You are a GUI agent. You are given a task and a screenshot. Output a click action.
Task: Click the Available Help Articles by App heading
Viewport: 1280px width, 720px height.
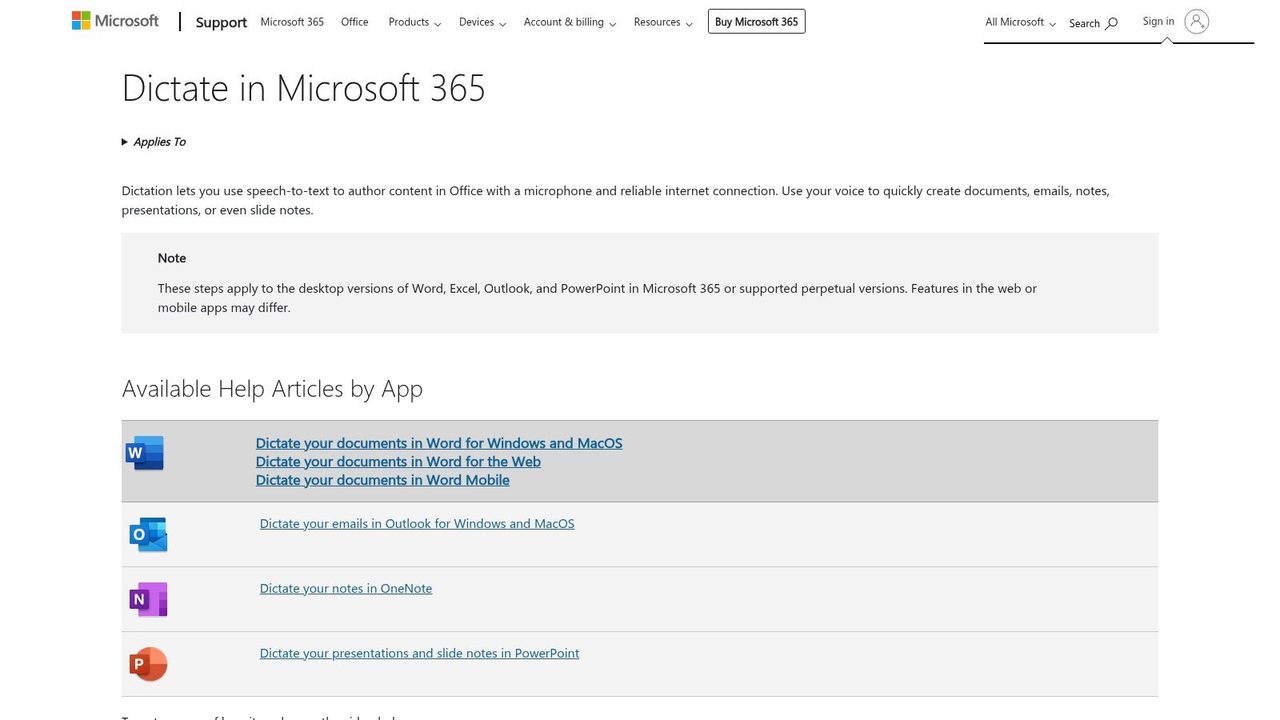(x=272, y=389)
